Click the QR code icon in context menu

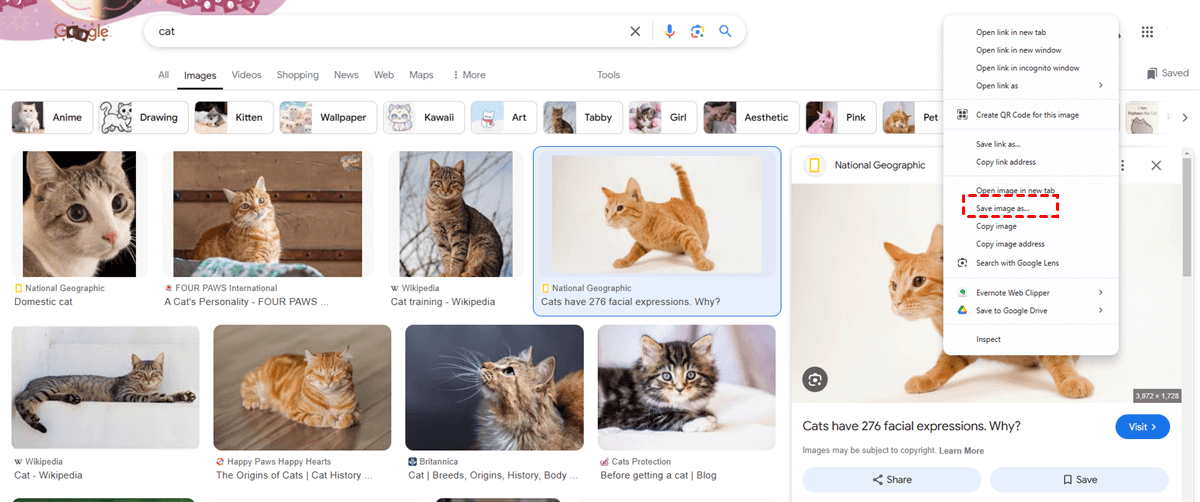tap(962, 115)
